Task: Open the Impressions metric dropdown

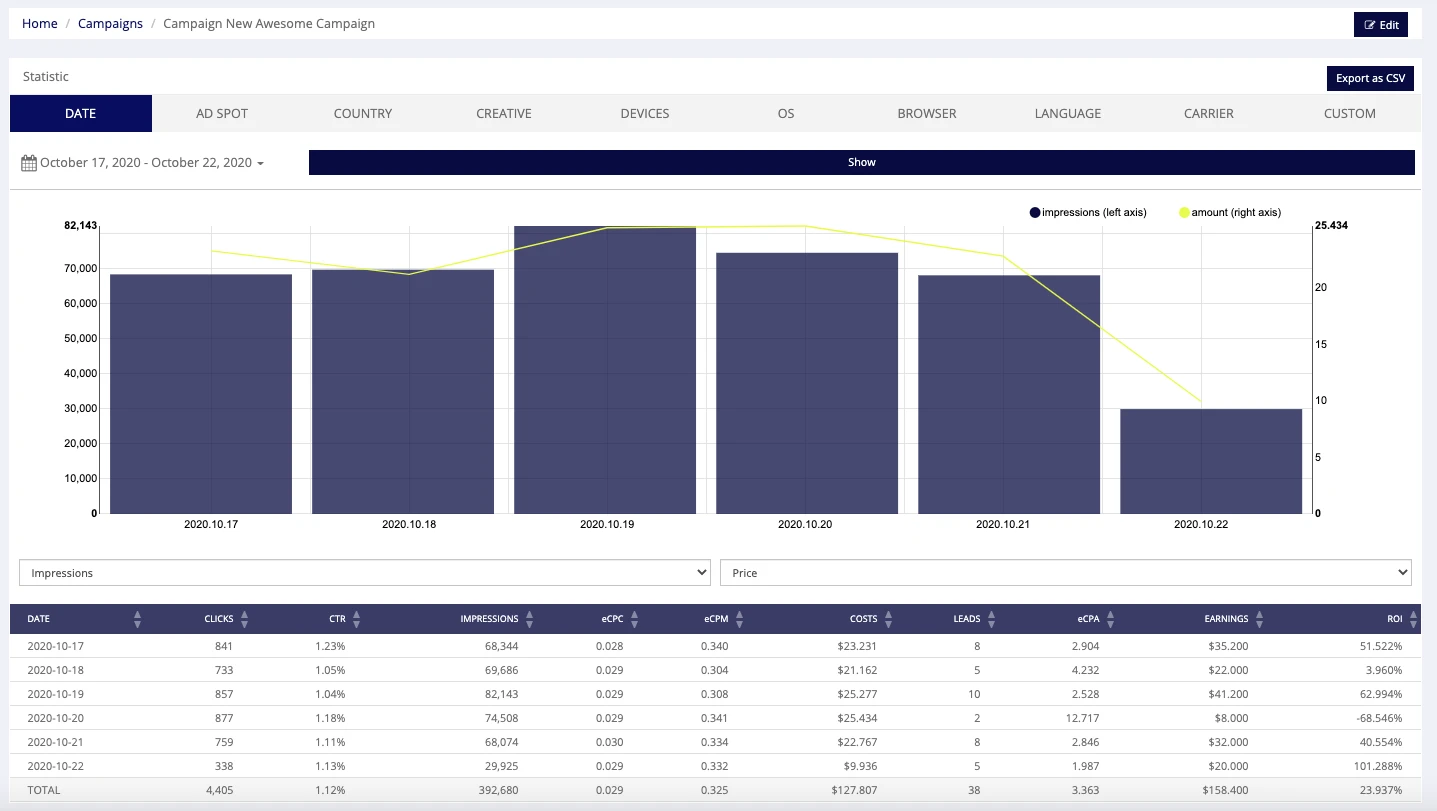Action: [x=365, y=573]
